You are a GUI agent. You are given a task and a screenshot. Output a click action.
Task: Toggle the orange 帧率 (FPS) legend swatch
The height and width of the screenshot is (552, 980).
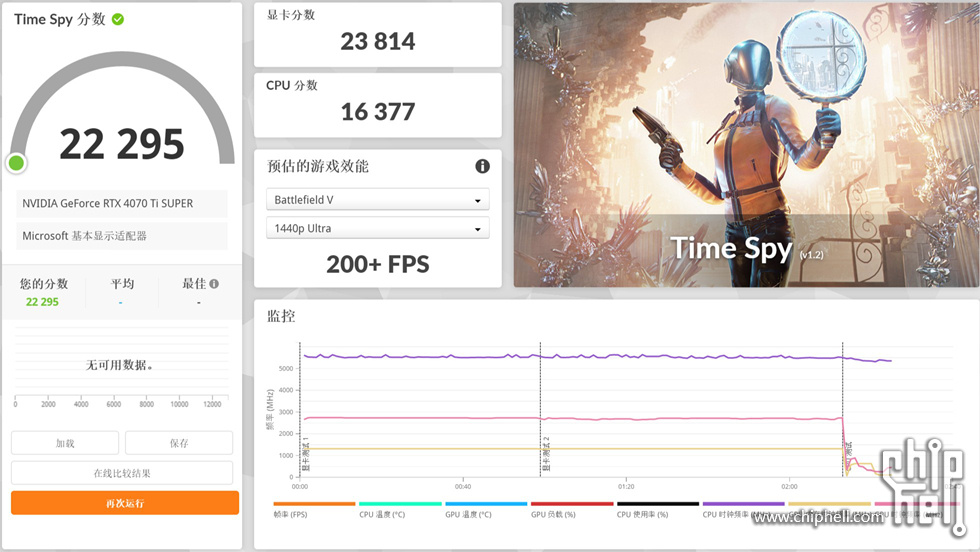click(x=314, y=503)
